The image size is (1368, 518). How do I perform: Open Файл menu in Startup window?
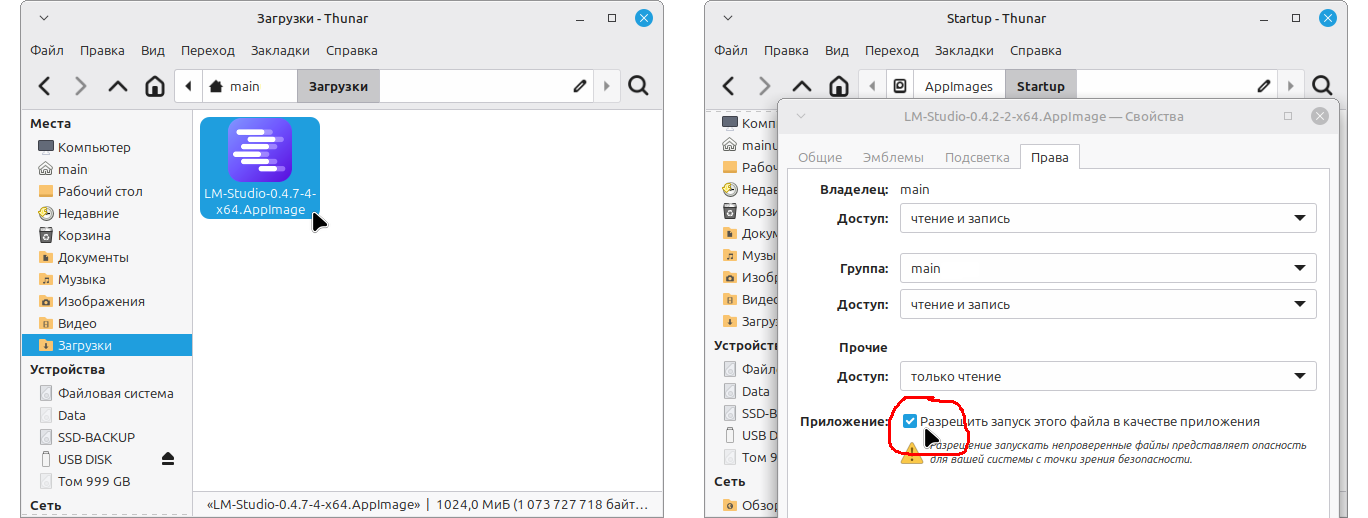[731, 50]
